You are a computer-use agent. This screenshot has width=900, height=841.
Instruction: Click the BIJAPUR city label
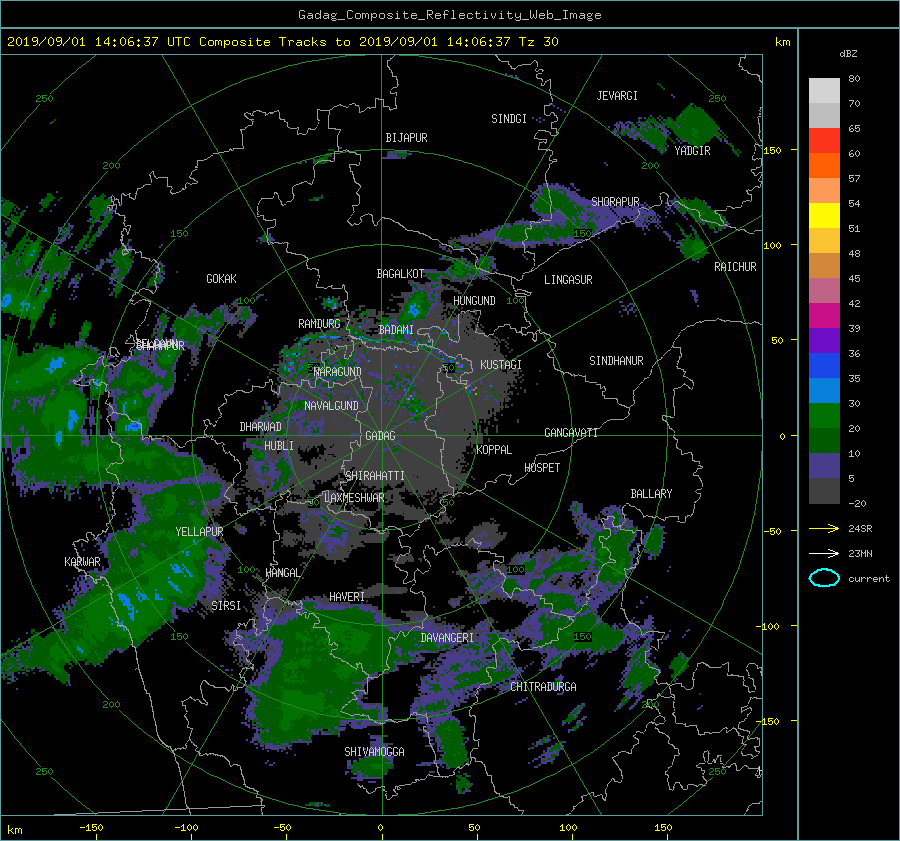click(x=406, y=138)
